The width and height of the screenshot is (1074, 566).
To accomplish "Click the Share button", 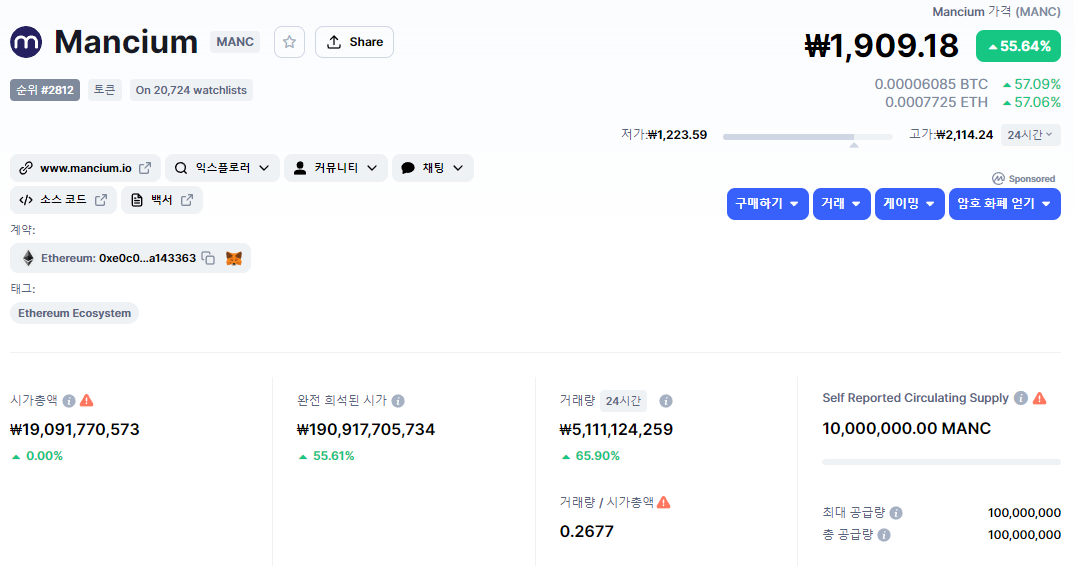I will (354, 42).
